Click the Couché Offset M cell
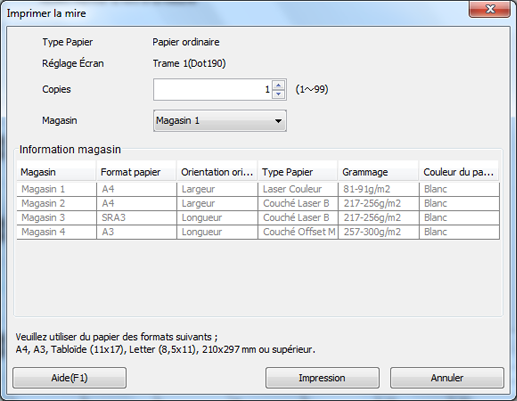This screenshot has height=401, width=517. (x=298, y=232)
